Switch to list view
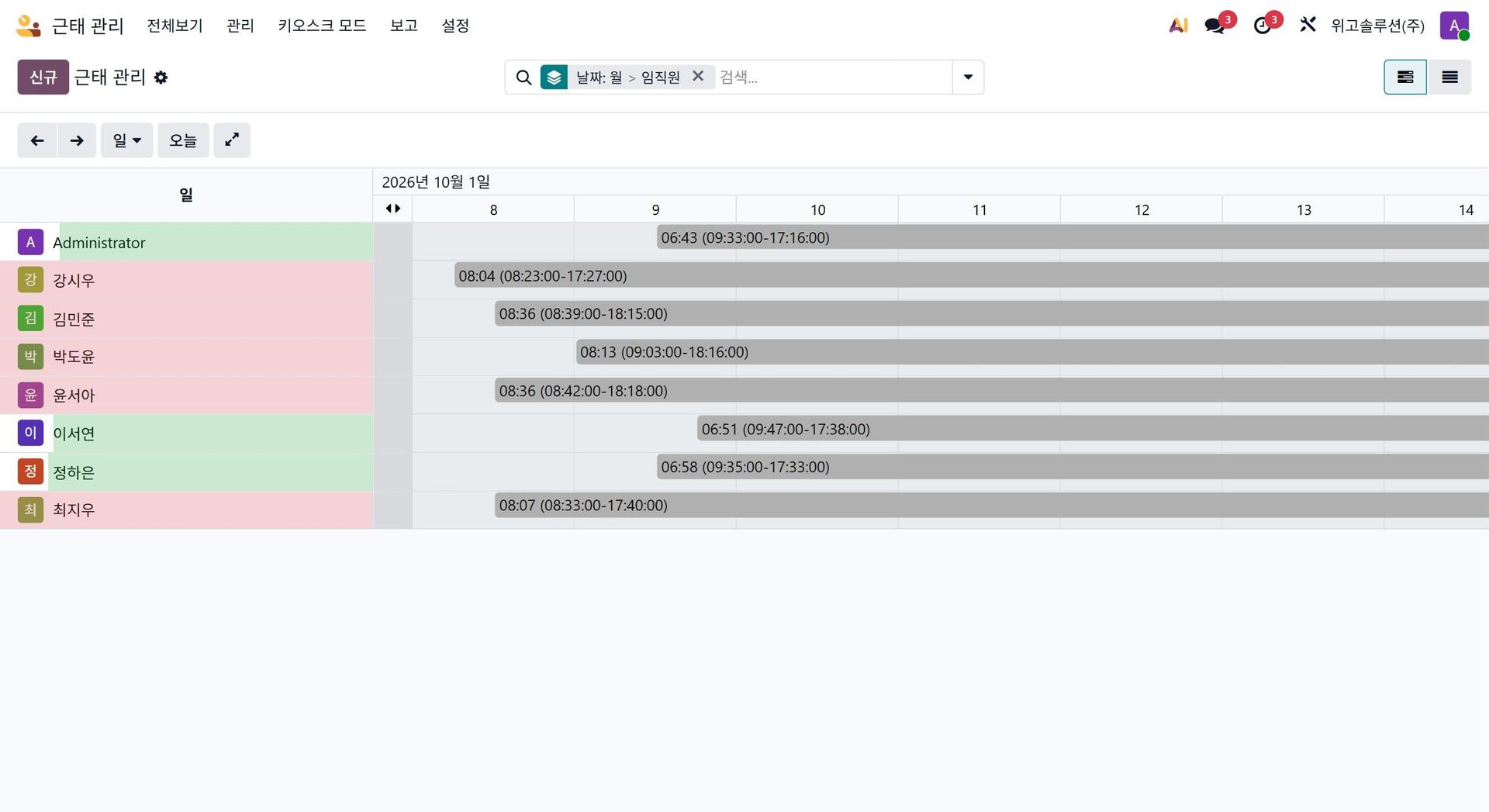The image size is (1489, 812). coord(1449,77)
